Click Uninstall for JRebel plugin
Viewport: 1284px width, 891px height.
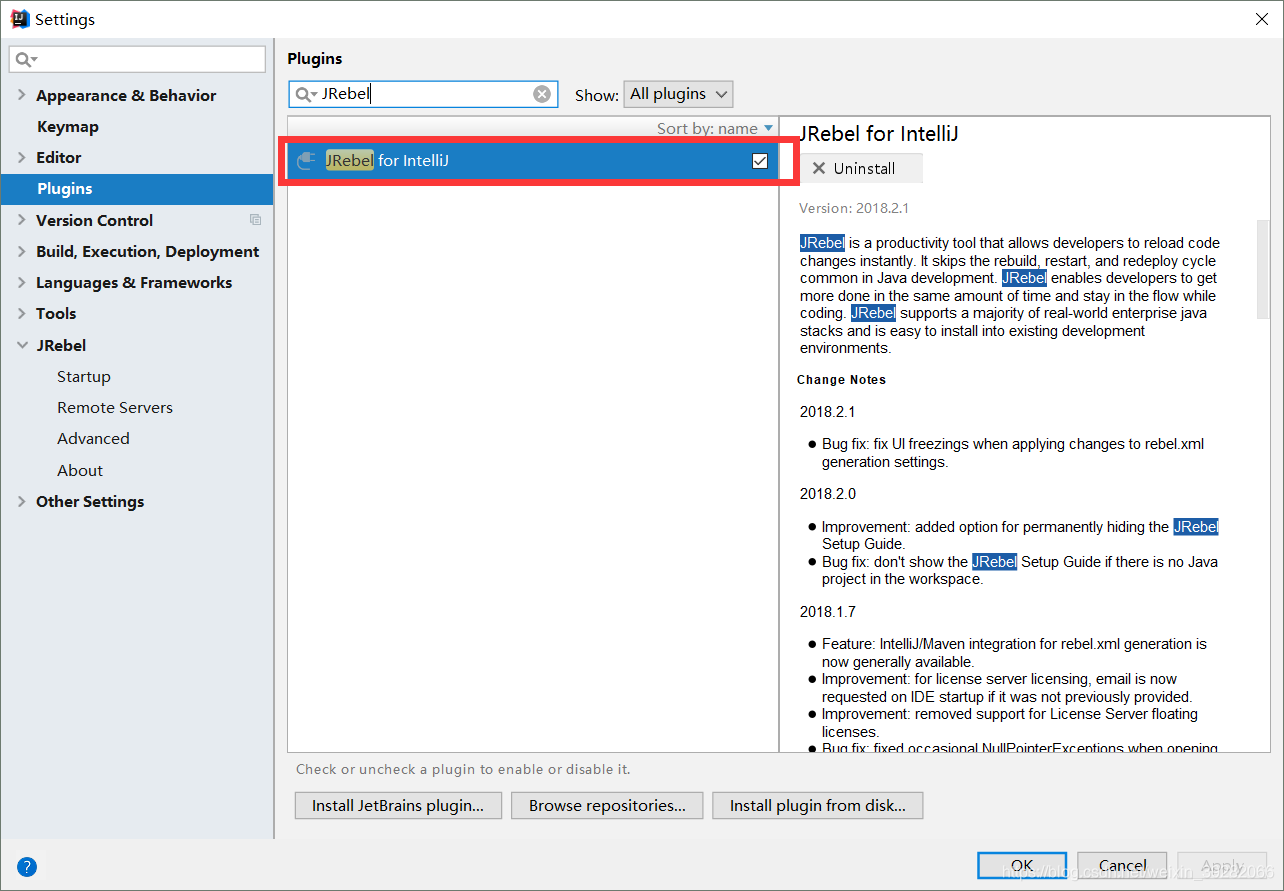point(861,168)
